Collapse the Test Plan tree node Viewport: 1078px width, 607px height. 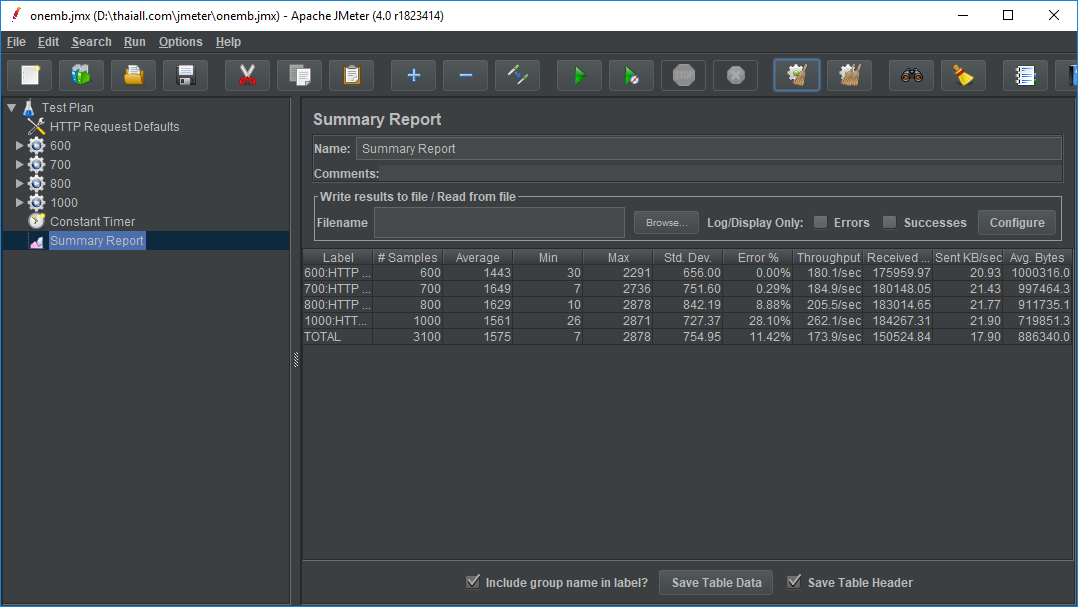[11, 107]
